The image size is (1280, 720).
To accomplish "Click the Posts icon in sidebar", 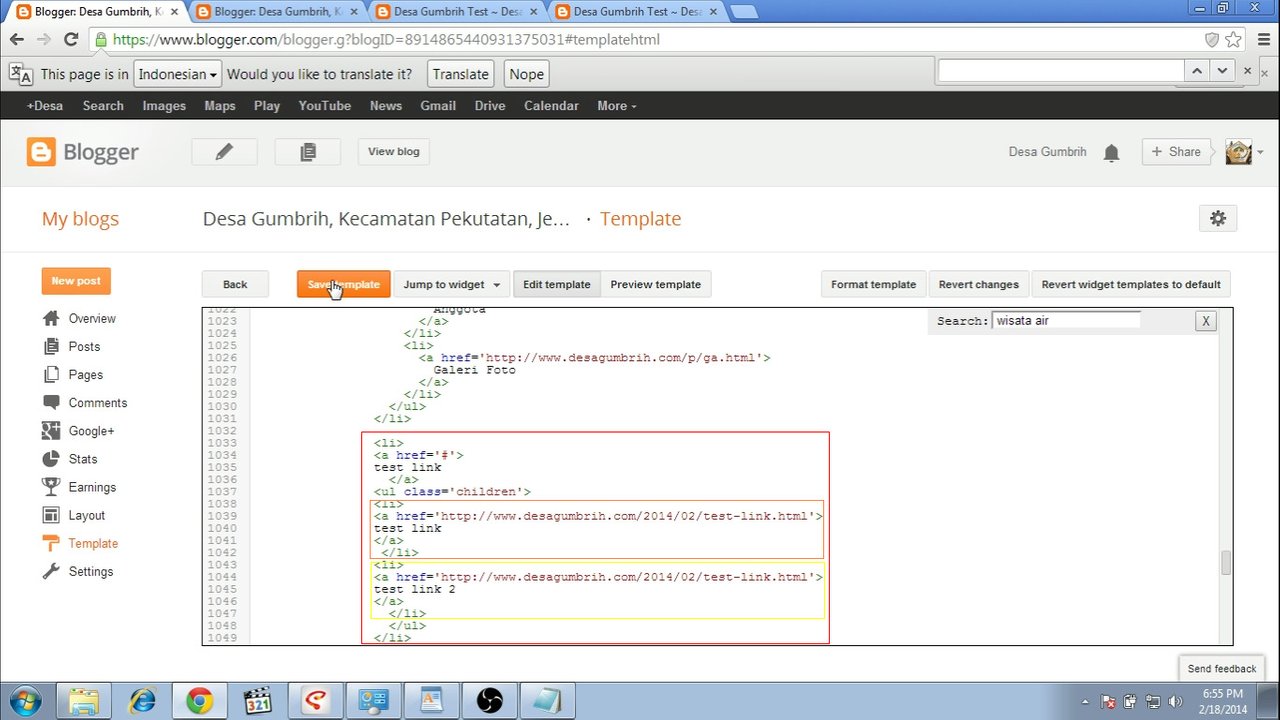I will point(51,346).
